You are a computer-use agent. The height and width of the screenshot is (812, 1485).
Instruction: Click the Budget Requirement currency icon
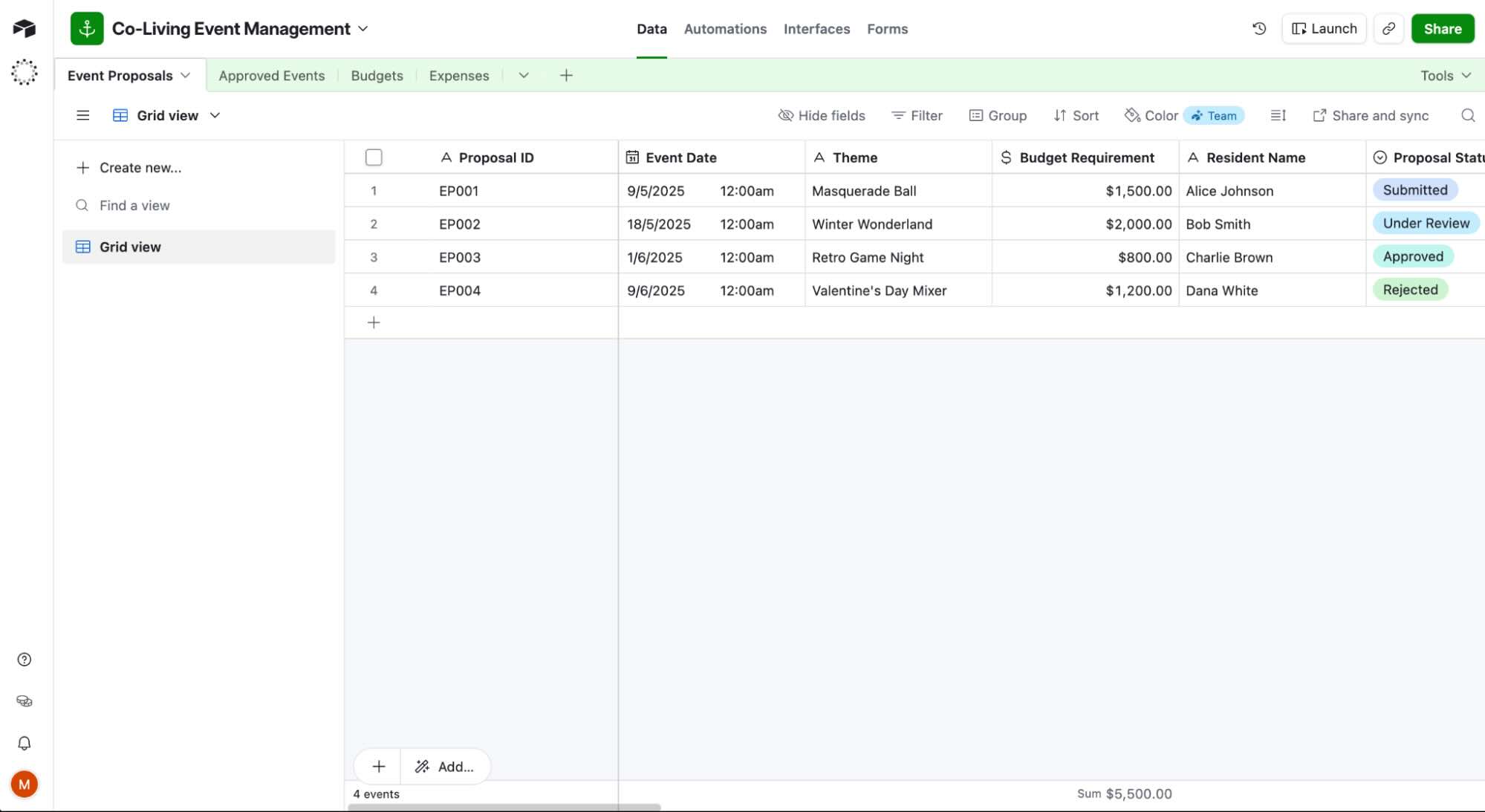click(1006, 157)
